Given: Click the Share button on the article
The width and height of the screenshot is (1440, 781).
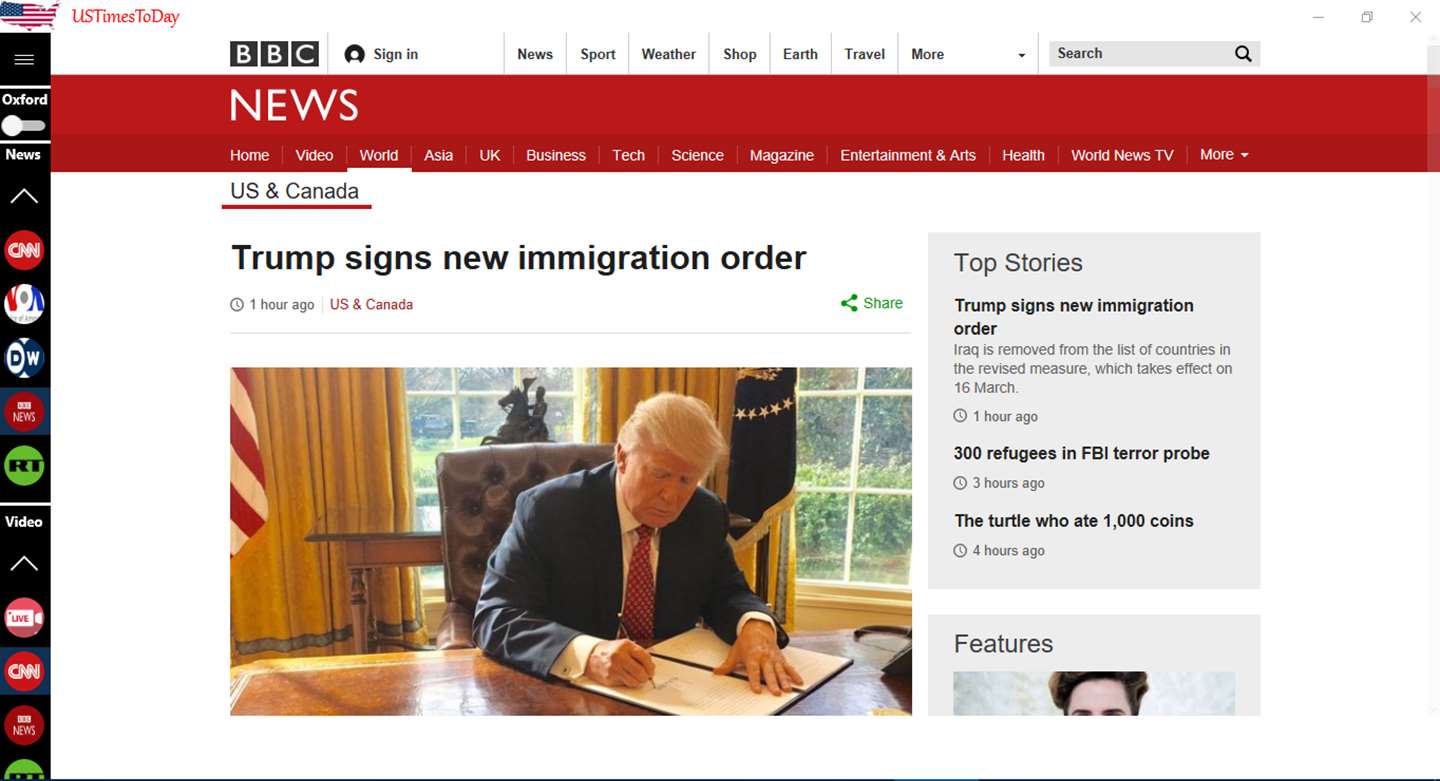Looking at the screenshot, I should [872, 303].
